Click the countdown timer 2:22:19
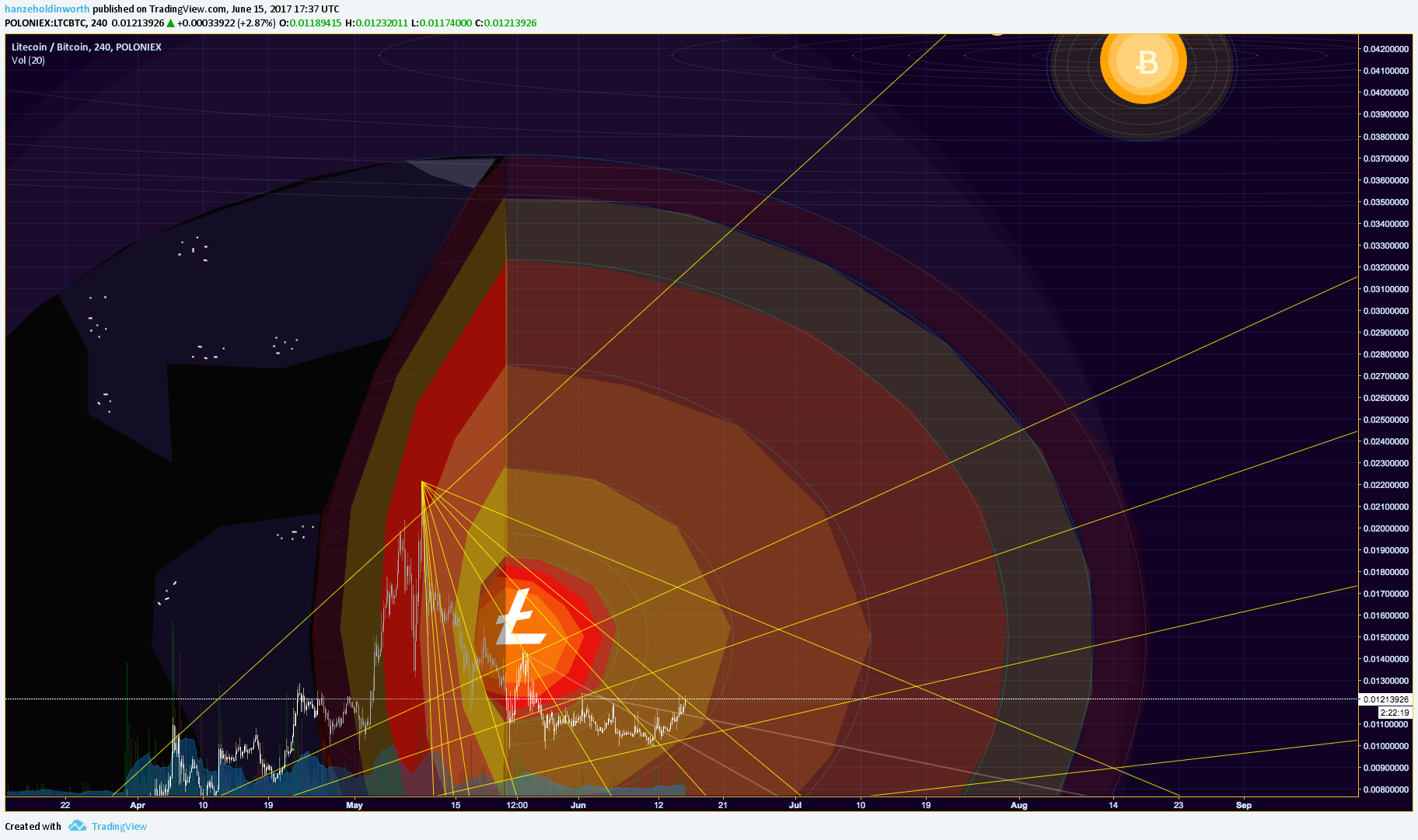Image resolution: width=1418 pixels, height=840 pixels. point(1395,713)
